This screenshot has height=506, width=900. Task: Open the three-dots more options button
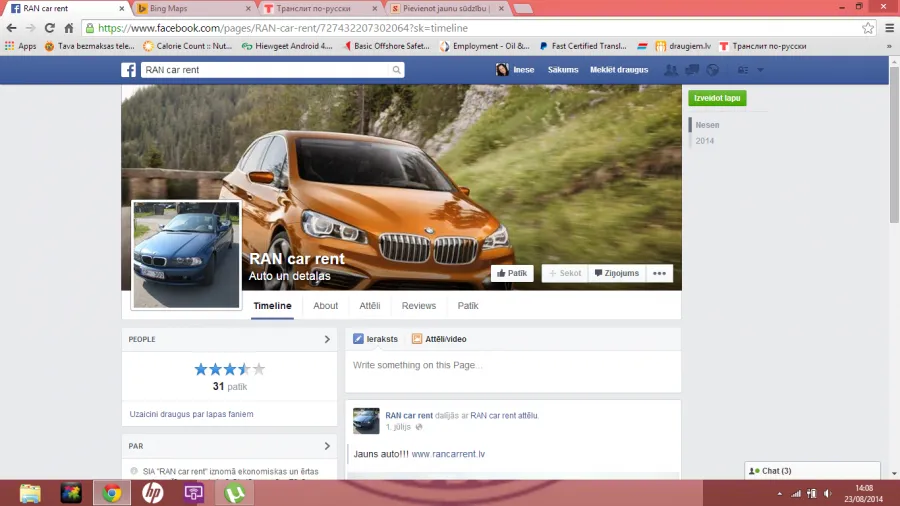(660, 273)
